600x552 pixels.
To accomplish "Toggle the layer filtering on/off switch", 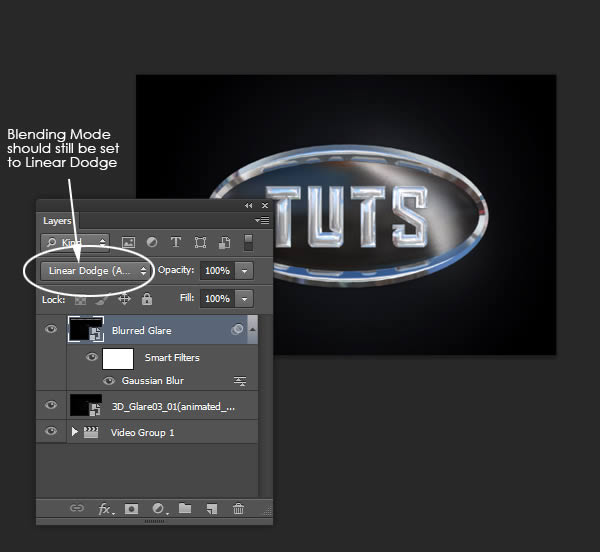I will pos(248,243).
